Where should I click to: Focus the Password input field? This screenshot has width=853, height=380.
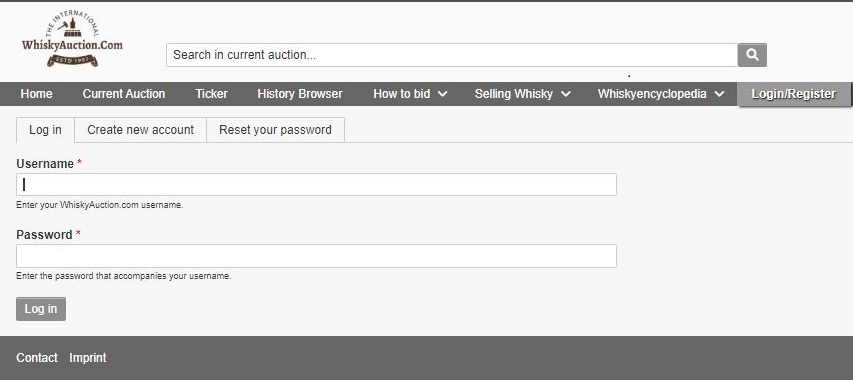coord(316,256)
